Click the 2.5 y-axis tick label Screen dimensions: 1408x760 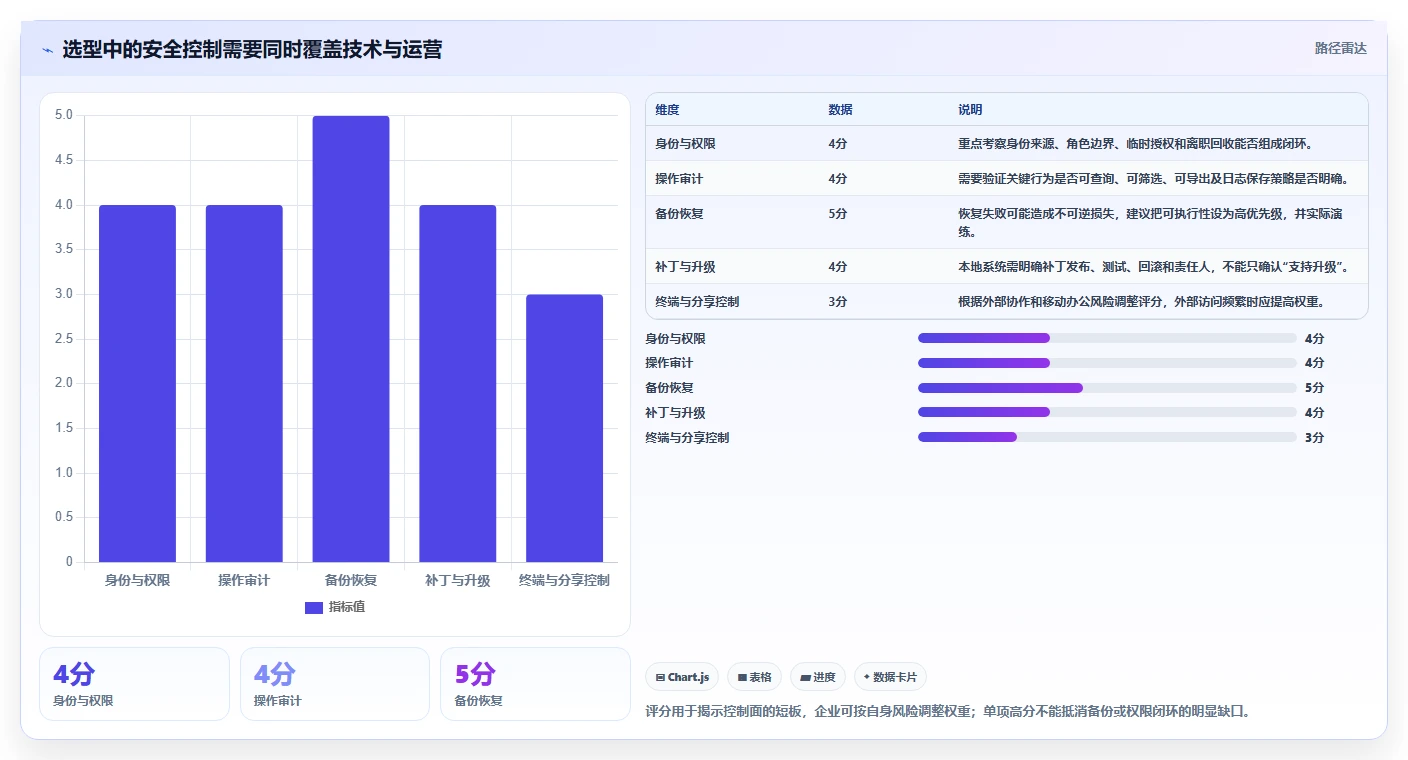(64, 339)
